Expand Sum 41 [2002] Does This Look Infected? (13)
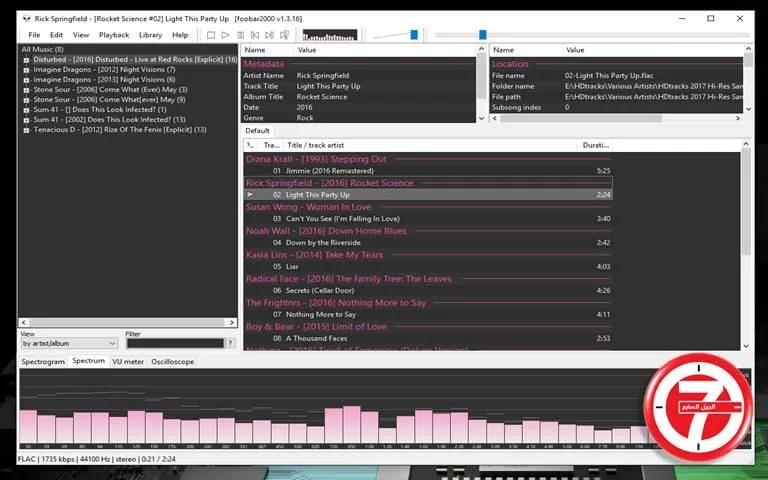Screen dimensions: 768x480 click(26, 120)
